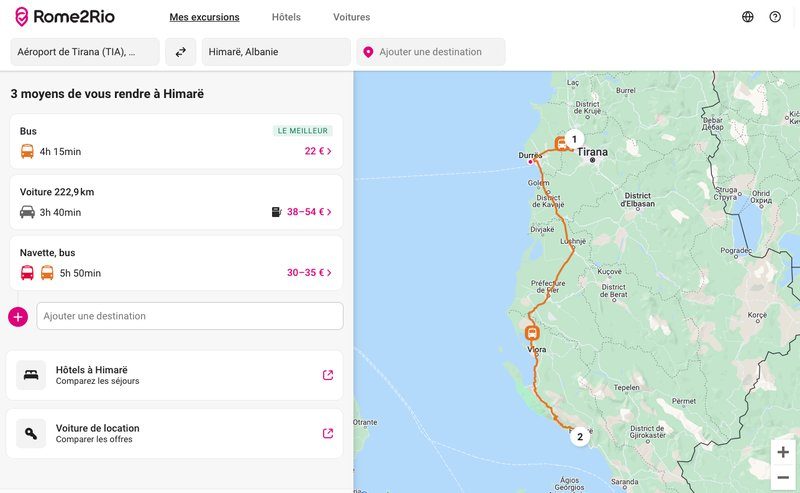Click the Otrante label on map
Image resolution: width=800 pixels, height=493 pixels.
(365, 422)
